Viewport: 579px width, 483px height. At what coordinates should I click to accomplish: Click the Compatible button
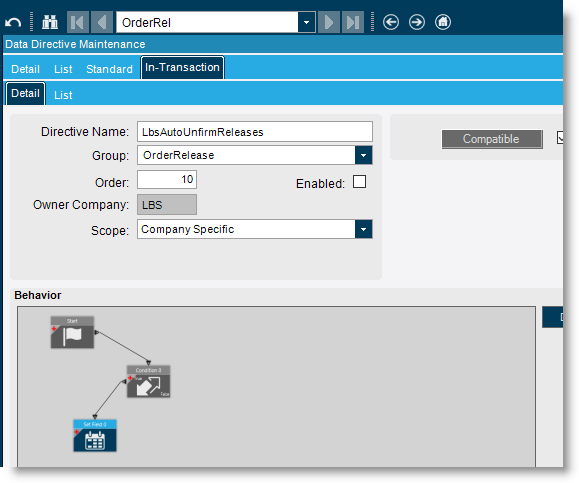click(x=492, y=139)
